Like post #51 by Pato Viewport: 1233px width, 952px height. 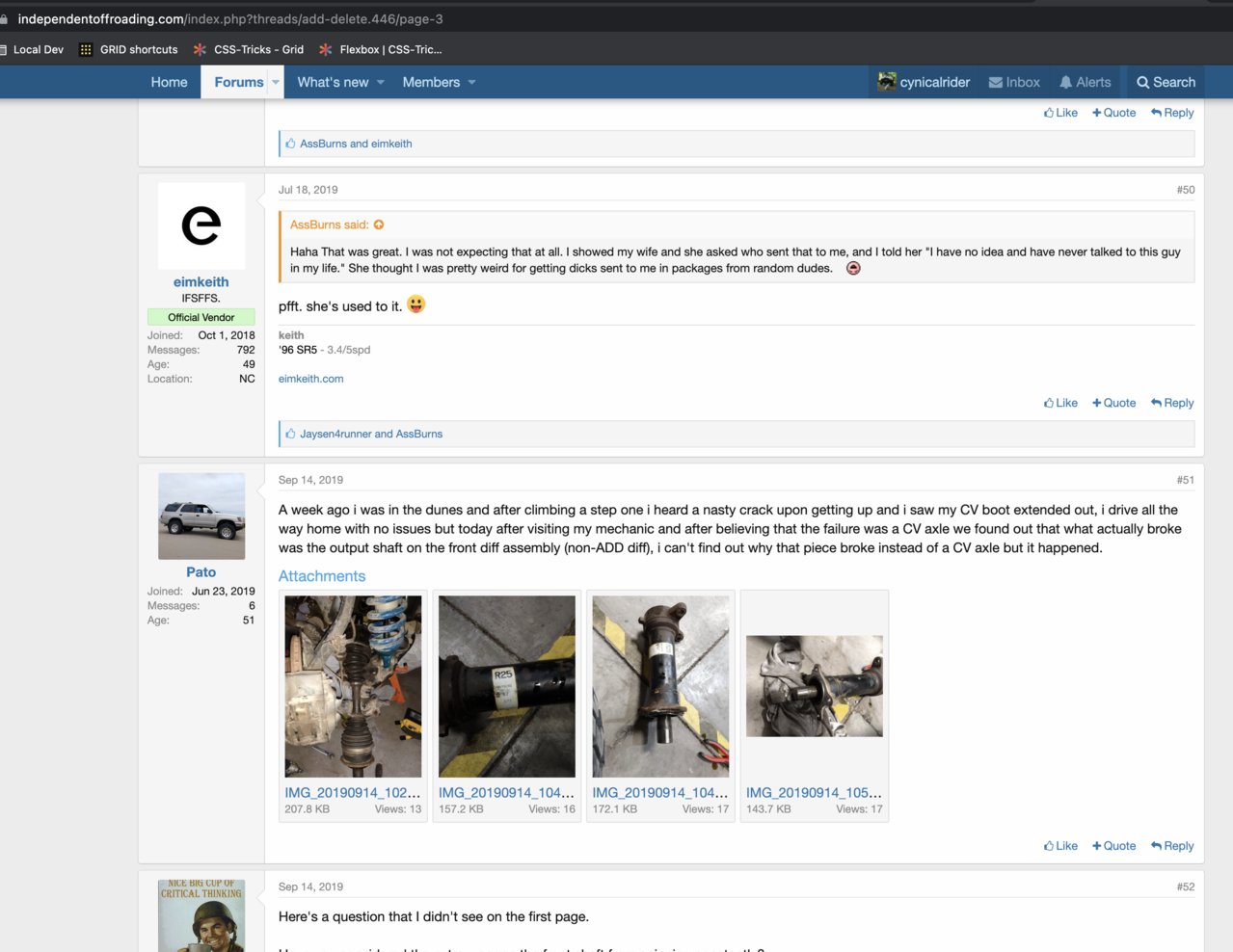(1060, 846)
